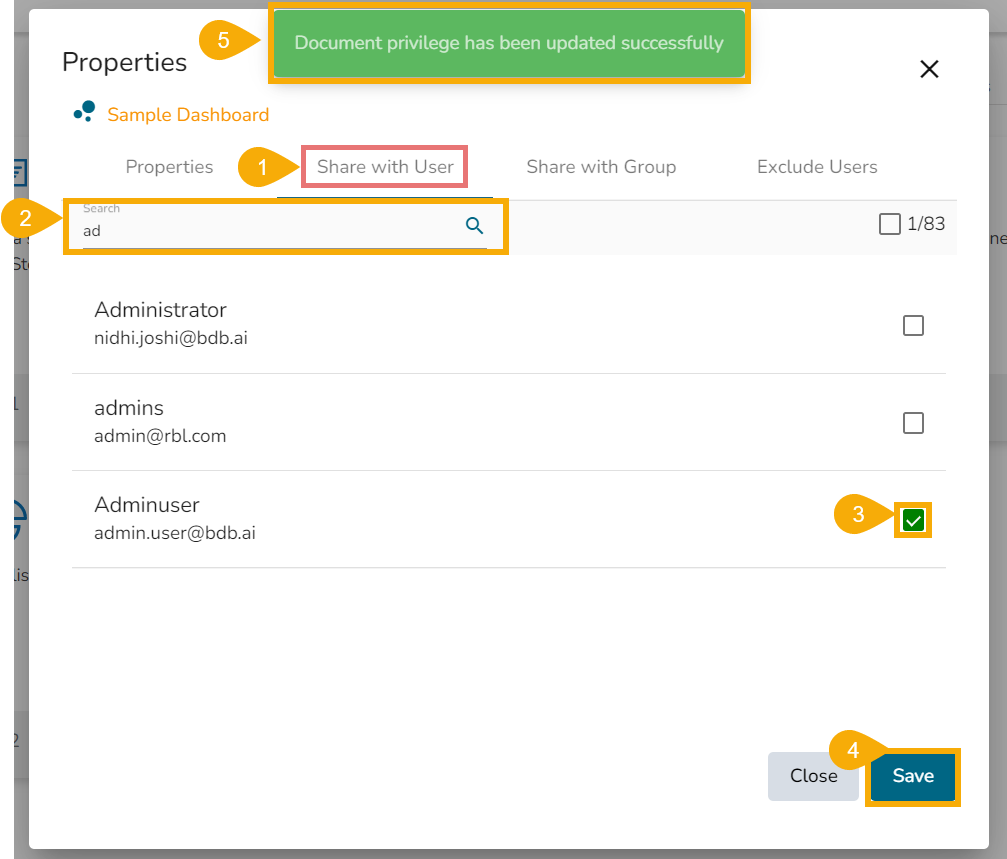Go to the Exclude Users tab
1007x859 pixels.
(x=817, y=167)
